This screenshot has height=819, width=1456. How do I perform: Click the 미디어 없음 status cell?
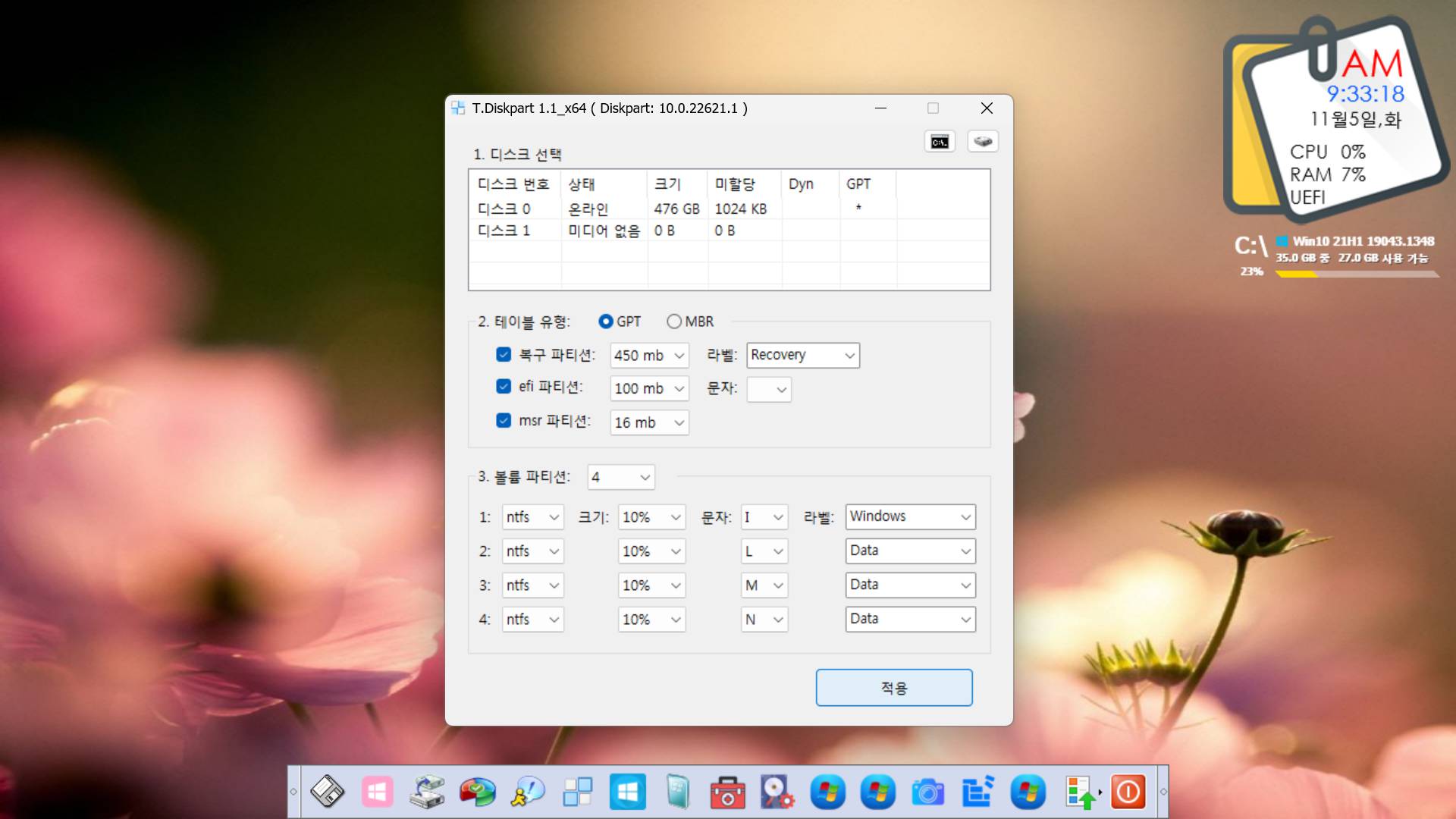pos(604,231)
